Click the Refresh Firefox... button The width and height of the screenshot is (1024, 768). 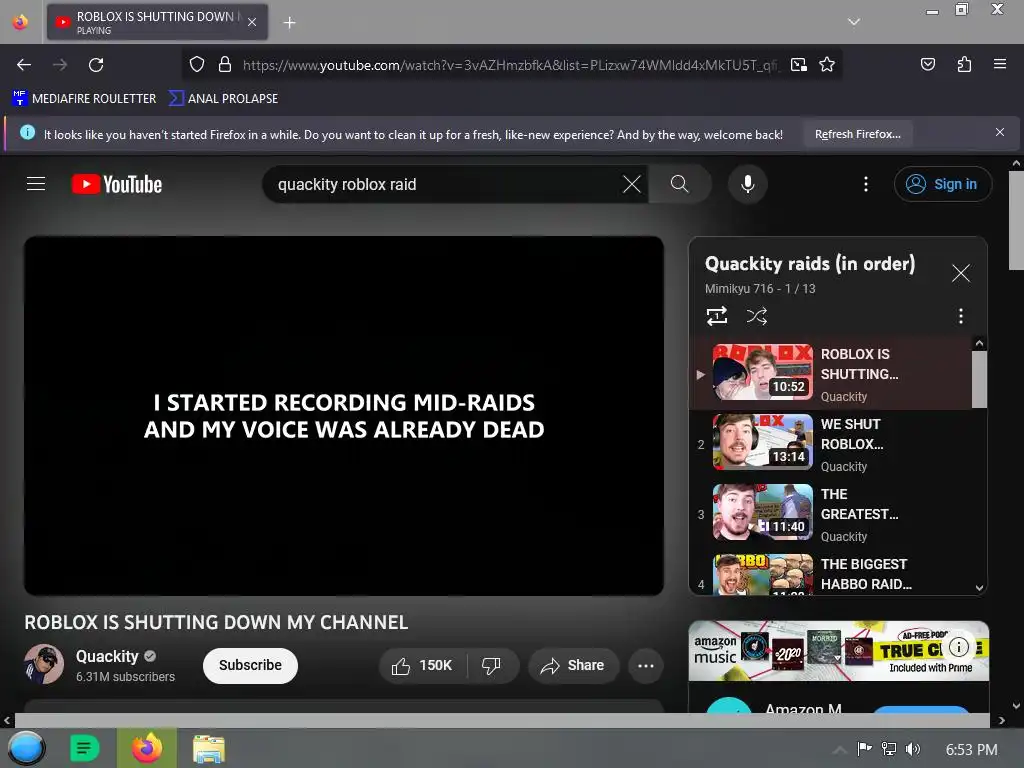tap(857, 134)
